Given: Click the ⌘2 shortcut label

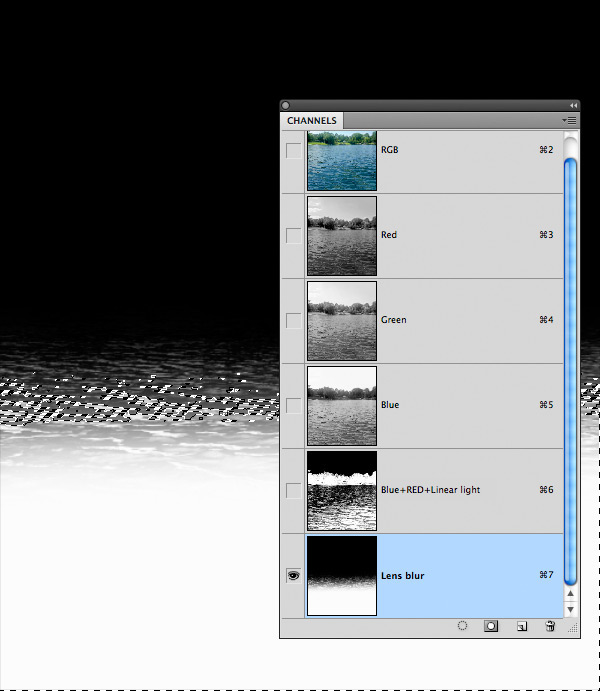Looking at the screenshot, I should [x=546, y=150].
